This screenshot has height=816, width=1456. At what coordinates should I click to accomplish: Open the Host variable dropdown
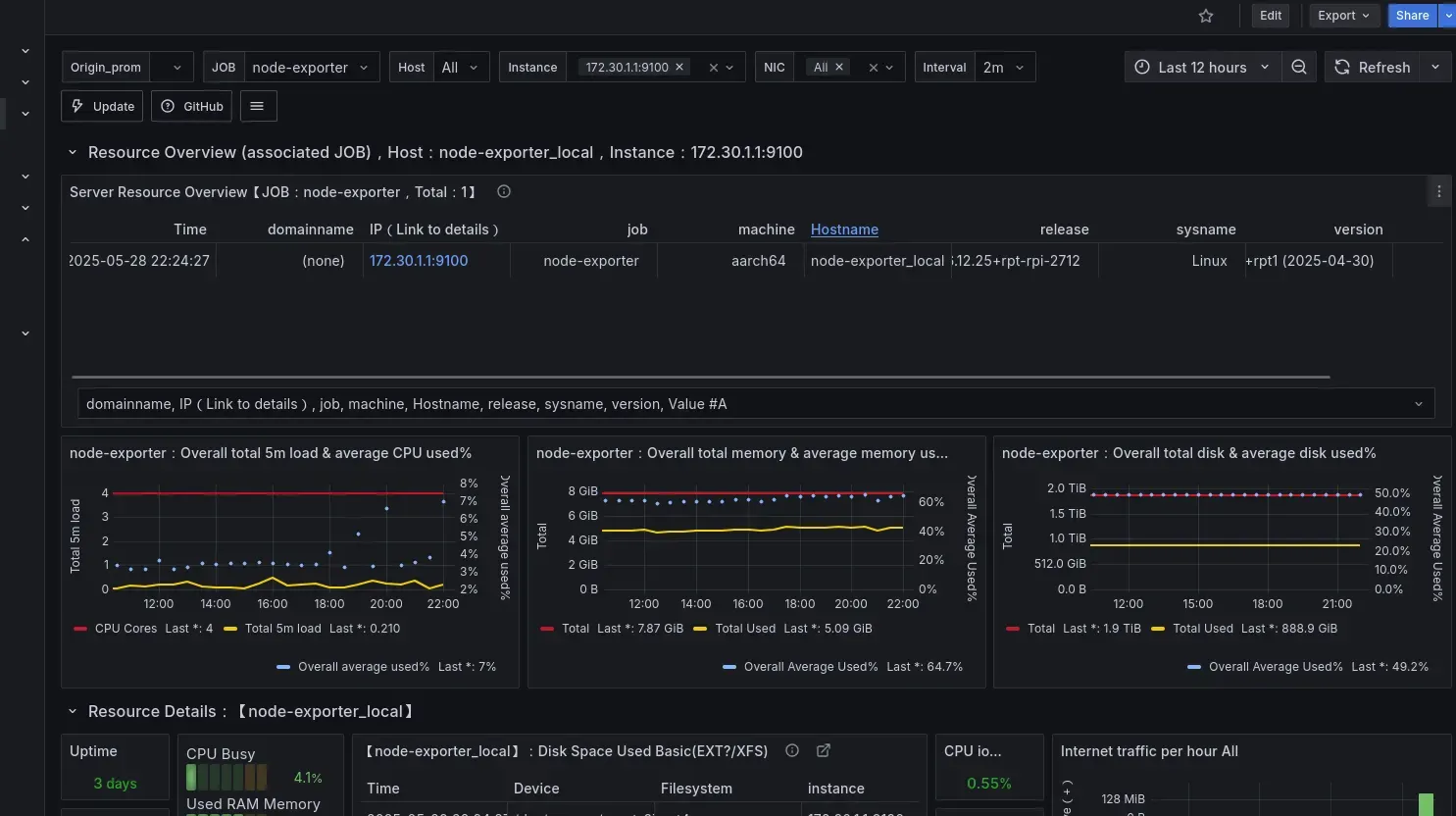pyautogui.click(x=461, y=67)
